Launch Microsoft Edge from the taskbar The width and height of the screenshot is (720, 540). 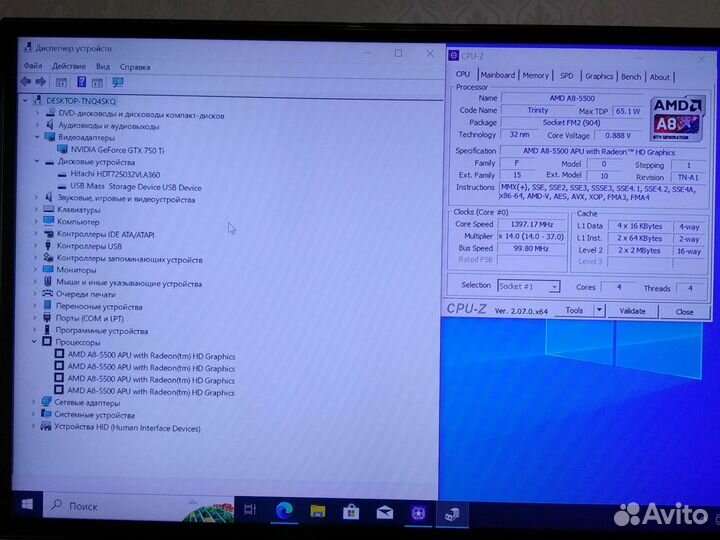(284, 510)
